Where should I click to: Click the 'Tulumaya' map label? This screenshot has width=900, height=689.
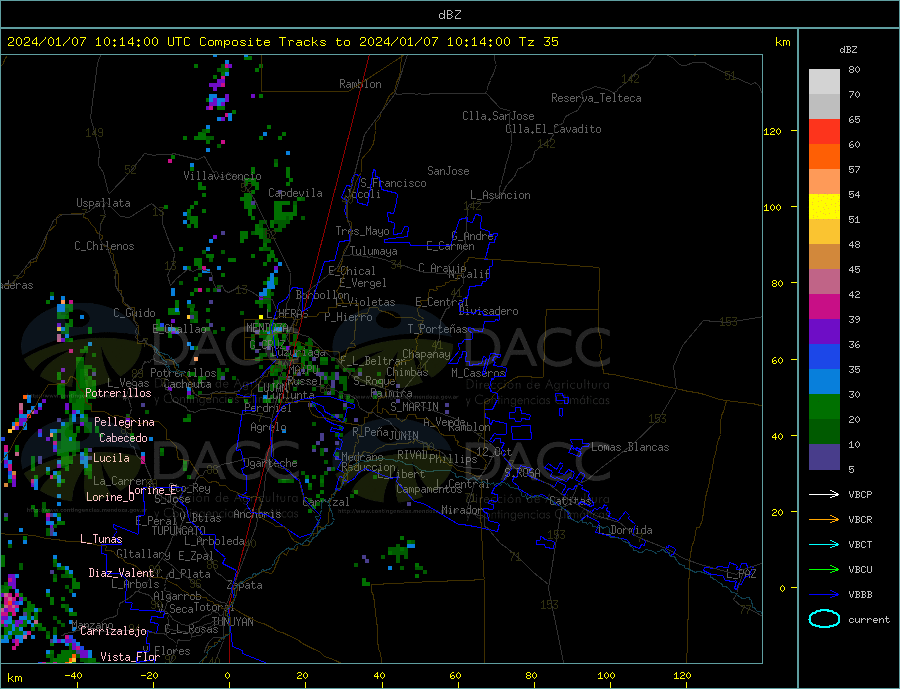374,251
